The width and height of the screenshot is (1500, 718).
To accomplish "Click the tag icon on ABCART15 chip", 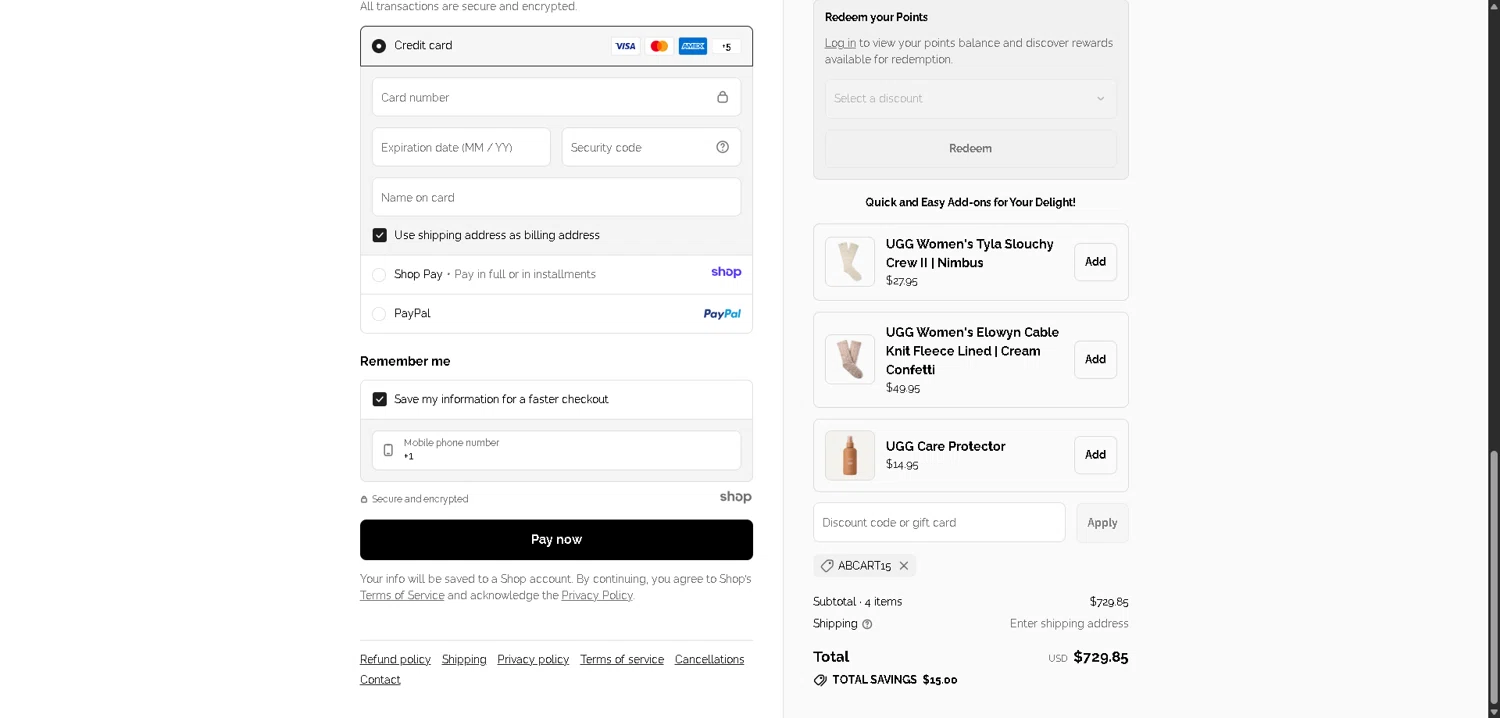I will pyautogui.click(x=827, y=566).
